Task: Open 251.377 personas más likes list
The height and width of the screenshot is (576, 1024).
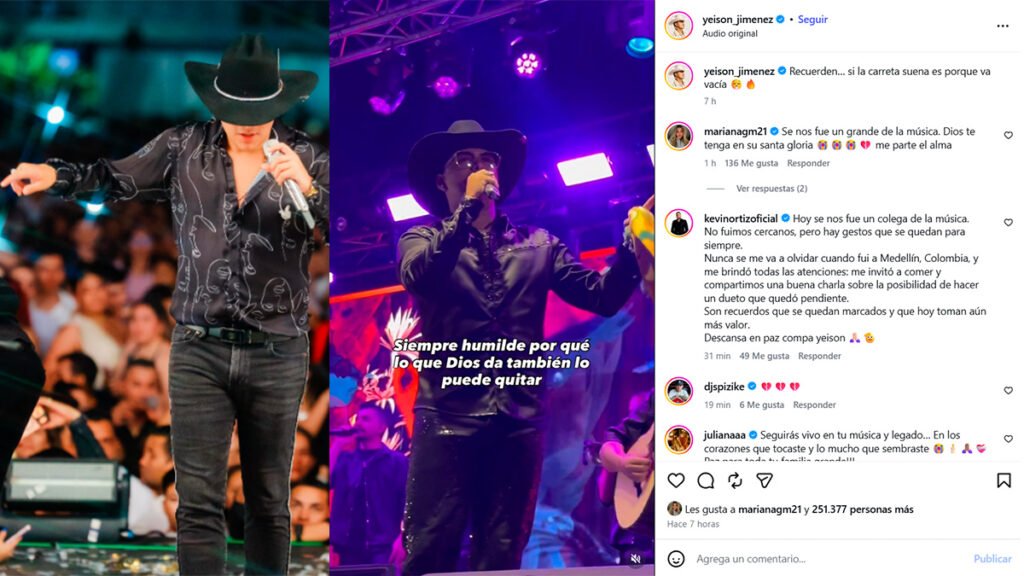Action: (x=863, y=509)
